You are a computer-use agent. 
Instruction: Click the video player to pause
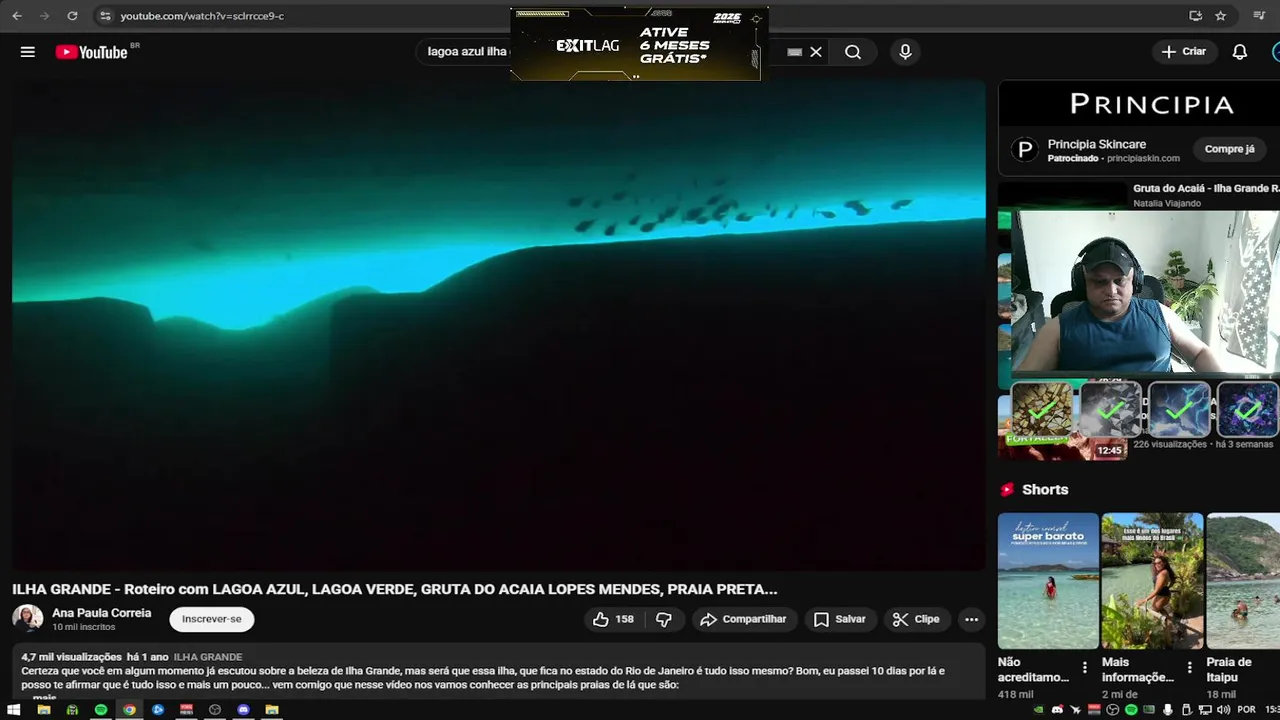coord(498,325)
